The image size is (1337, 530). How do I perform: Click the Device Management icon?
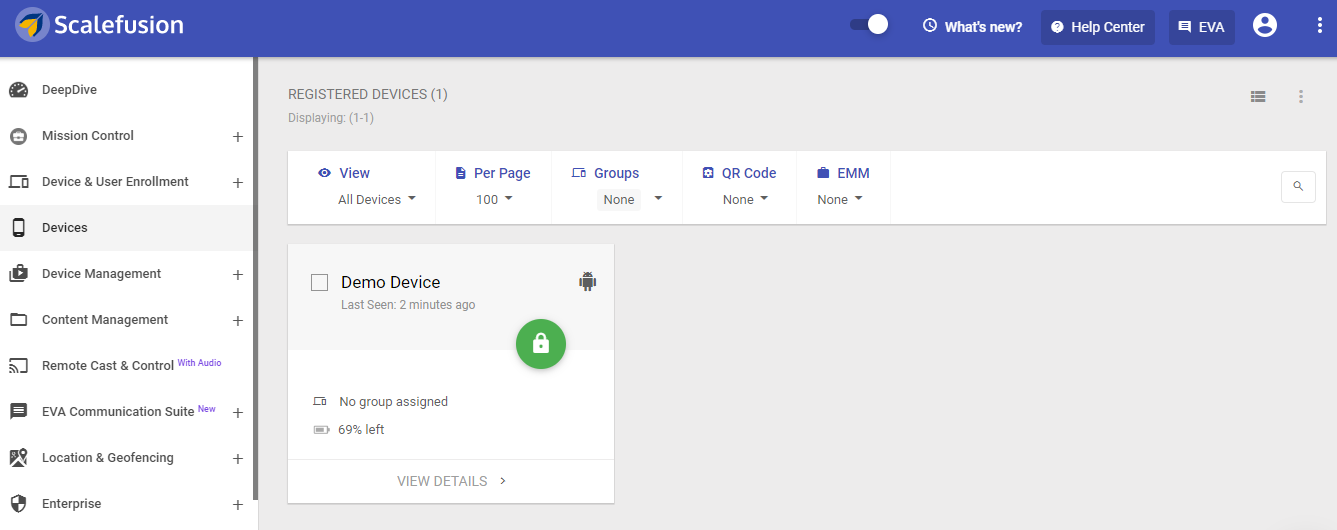[19, 274]
